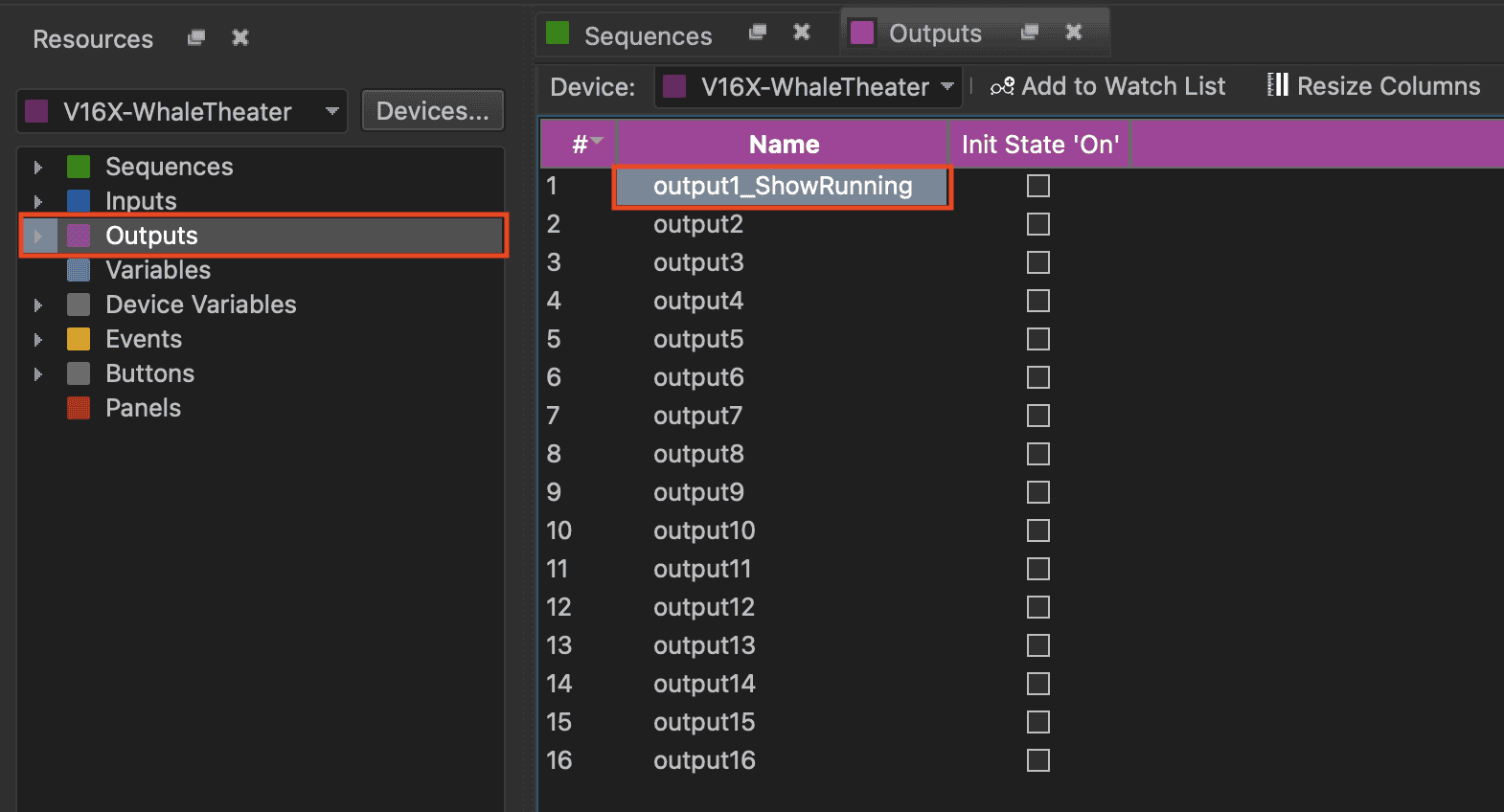Screen dimensions: 1504x812
Task: Click the Resize Columns icon
Action: coord(1277,85)
